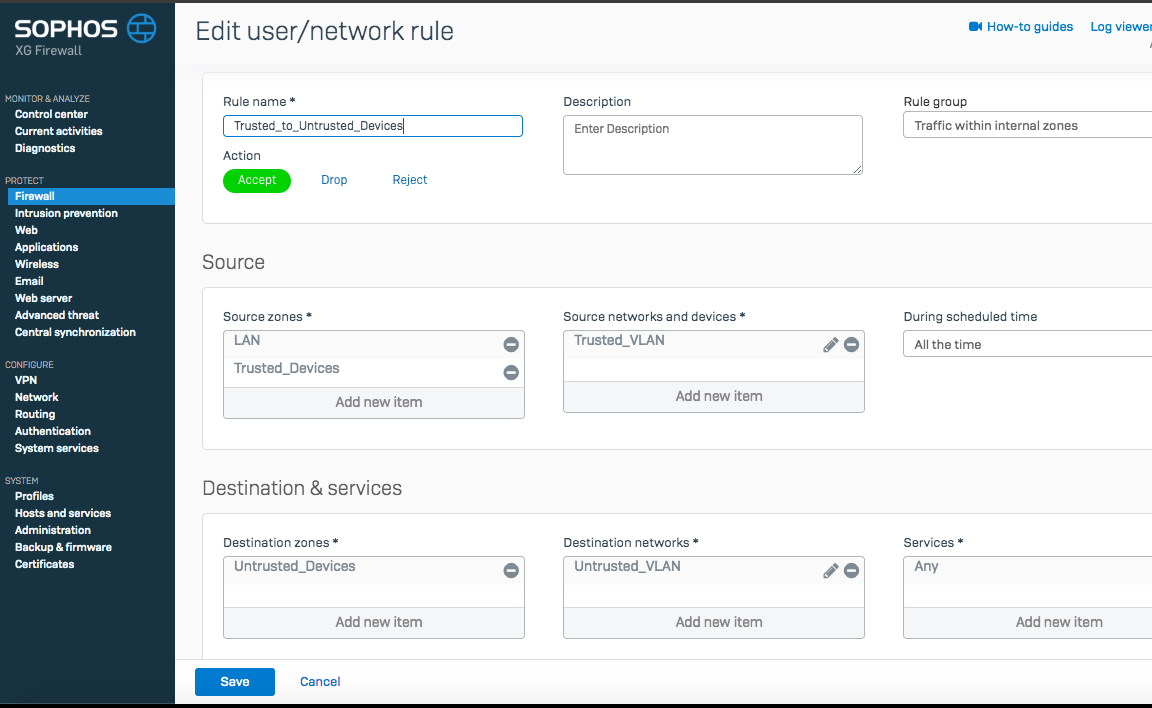Screen dimensions: 1152x708
Task: Edit the Untrusted_VLAN destination network
Action: (x=830, y=571)
